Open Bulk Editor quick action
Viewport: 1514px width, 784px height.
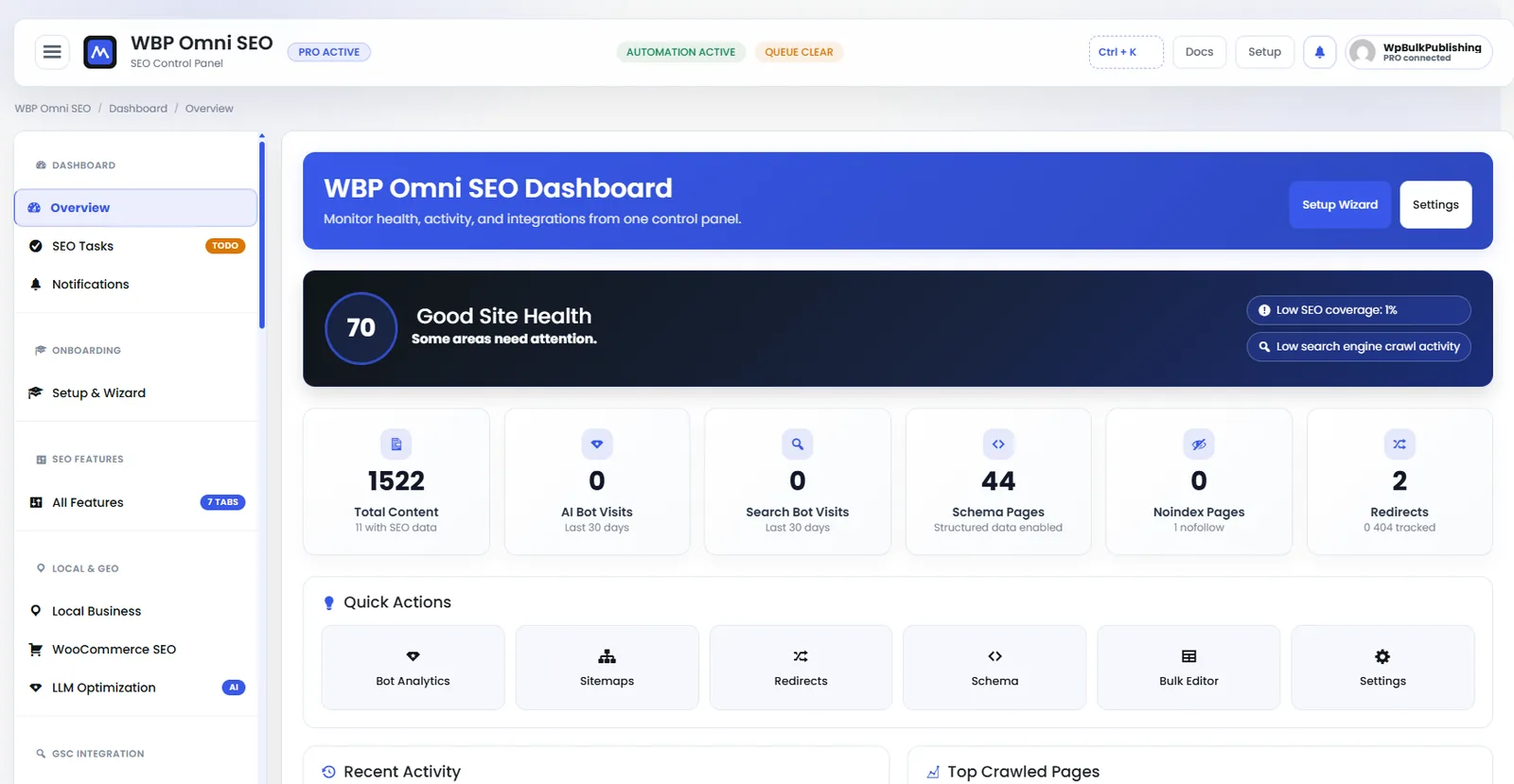[1188, 668]
